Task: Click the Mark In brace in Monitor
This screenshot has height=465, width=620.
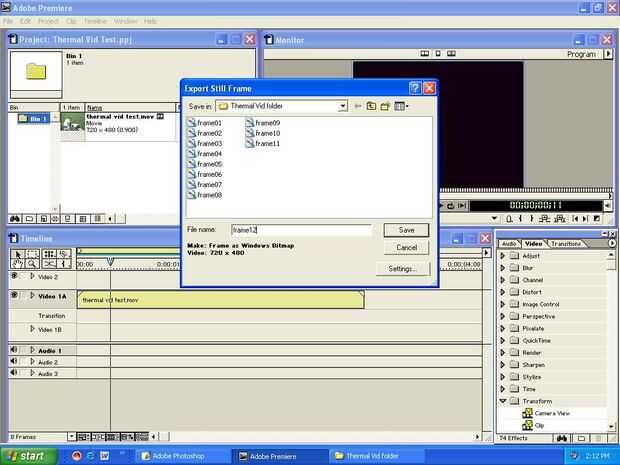Action: (520, 218)
